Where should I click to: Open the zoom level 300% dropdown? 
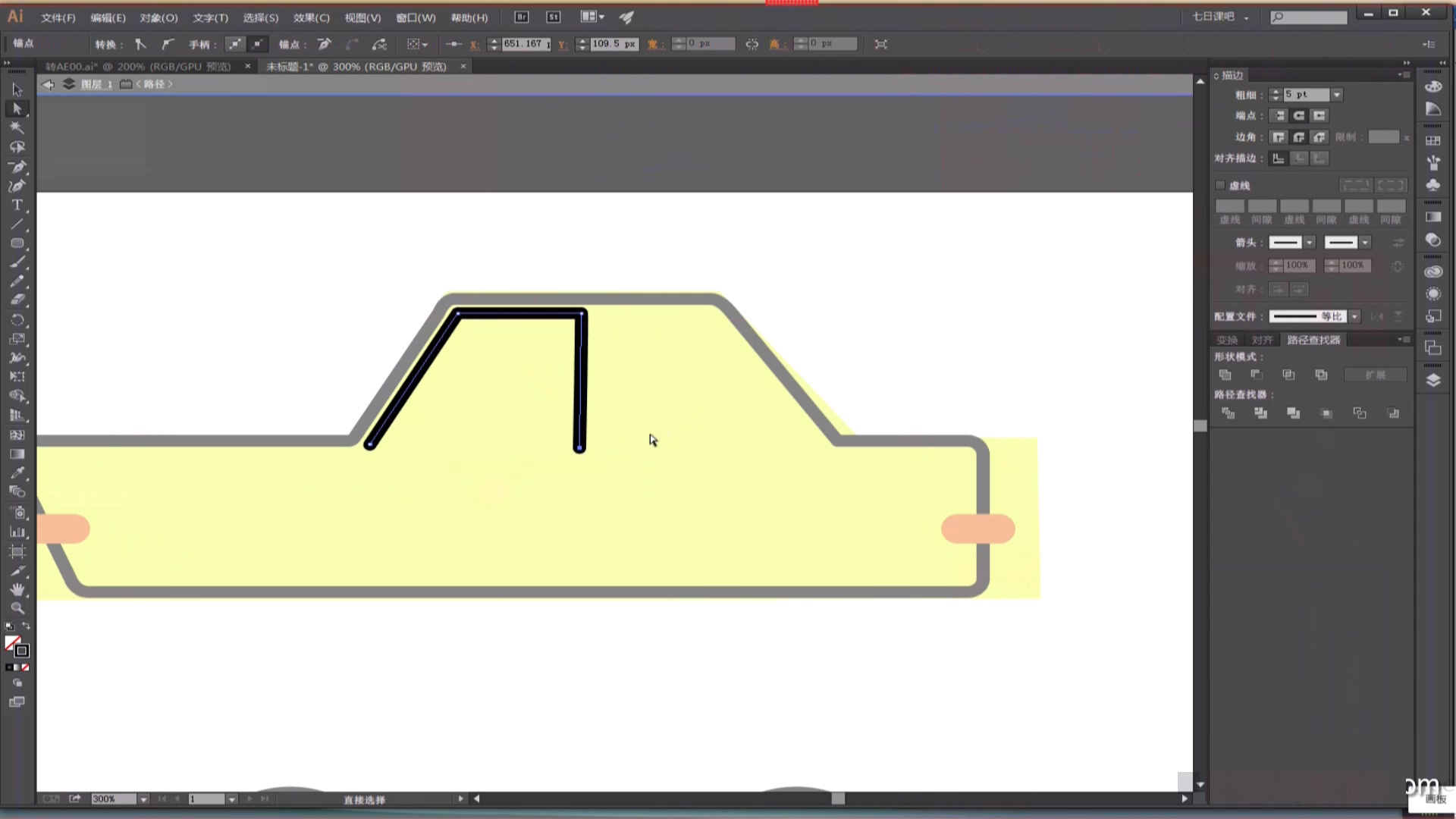click(143, 799)
